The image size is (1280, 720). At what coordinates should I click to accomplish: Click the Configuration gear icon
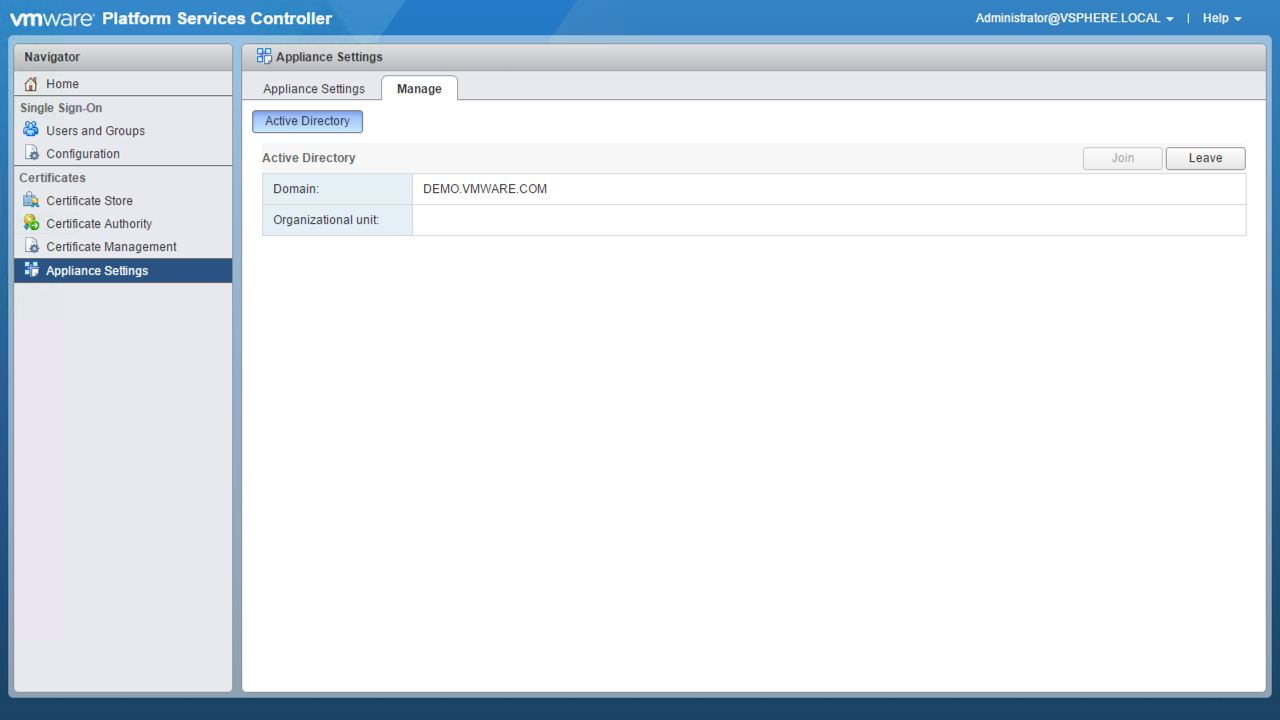[x=31, y=154]
